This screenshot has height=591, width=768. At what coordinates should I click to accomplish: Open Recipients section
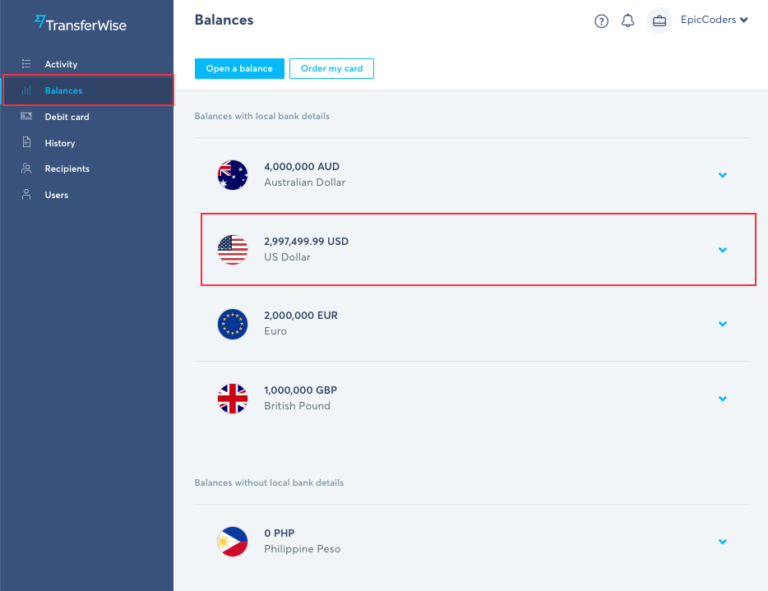(x=67, y=168)
